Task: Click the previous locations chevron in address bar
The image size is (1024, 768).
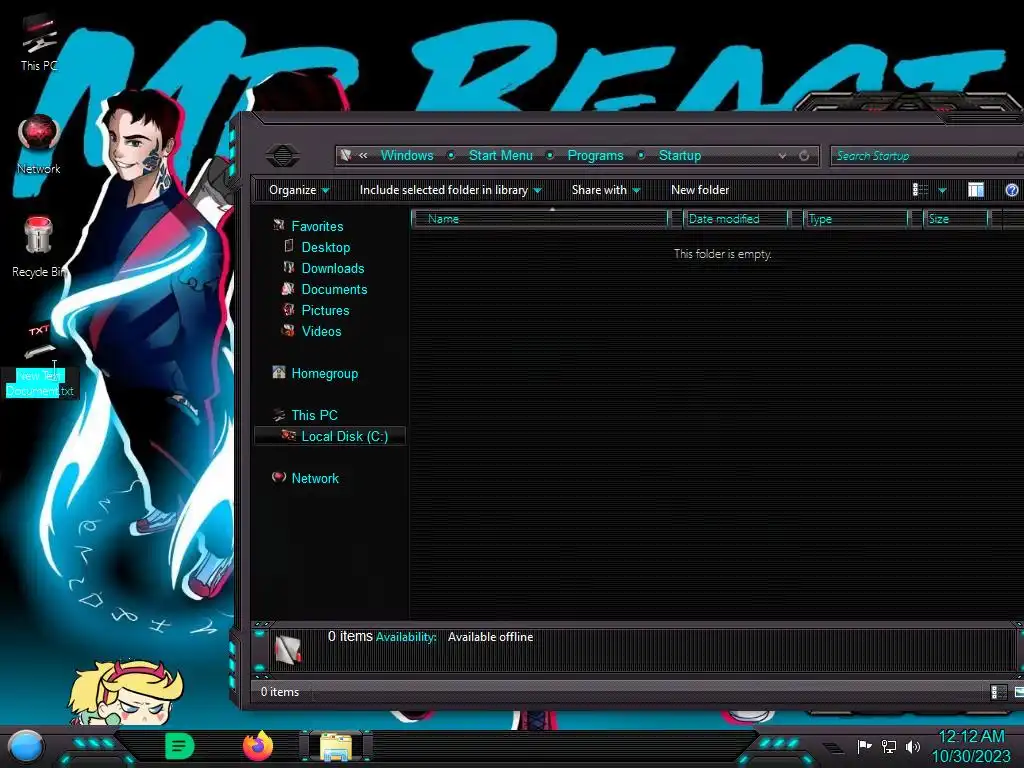Action: [363, 155]
